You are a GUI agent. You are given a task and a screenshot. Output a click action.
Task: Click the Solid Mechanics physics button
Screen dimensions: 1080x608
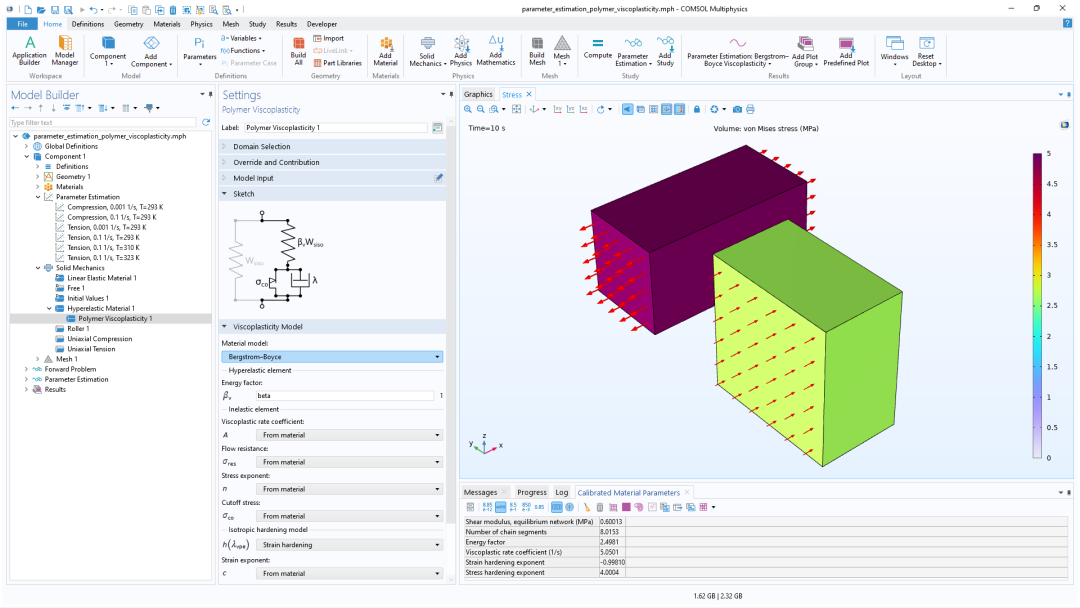(x=427, y=51)
